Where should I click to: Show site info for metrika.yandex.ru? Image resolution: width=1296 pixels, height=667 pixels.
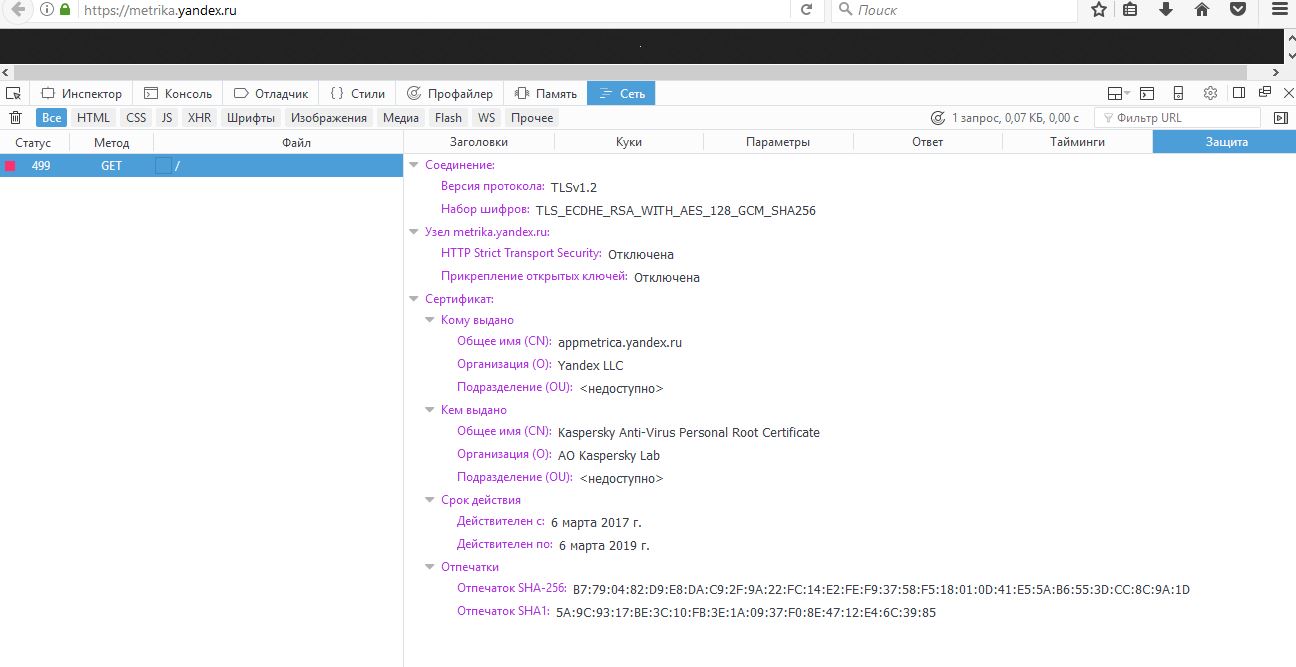tap(47, 10)
